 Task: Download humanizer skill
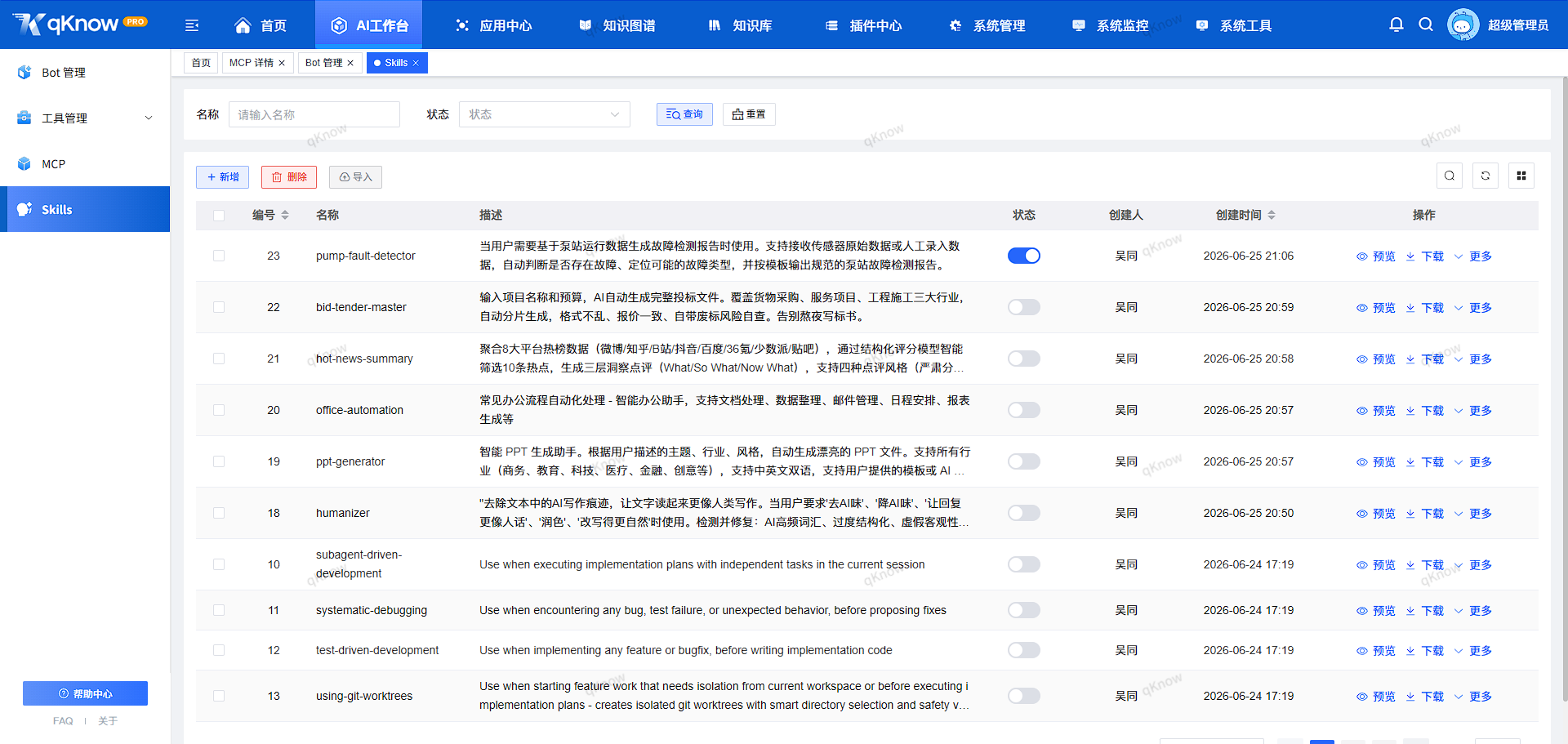tap(1425, 514)
